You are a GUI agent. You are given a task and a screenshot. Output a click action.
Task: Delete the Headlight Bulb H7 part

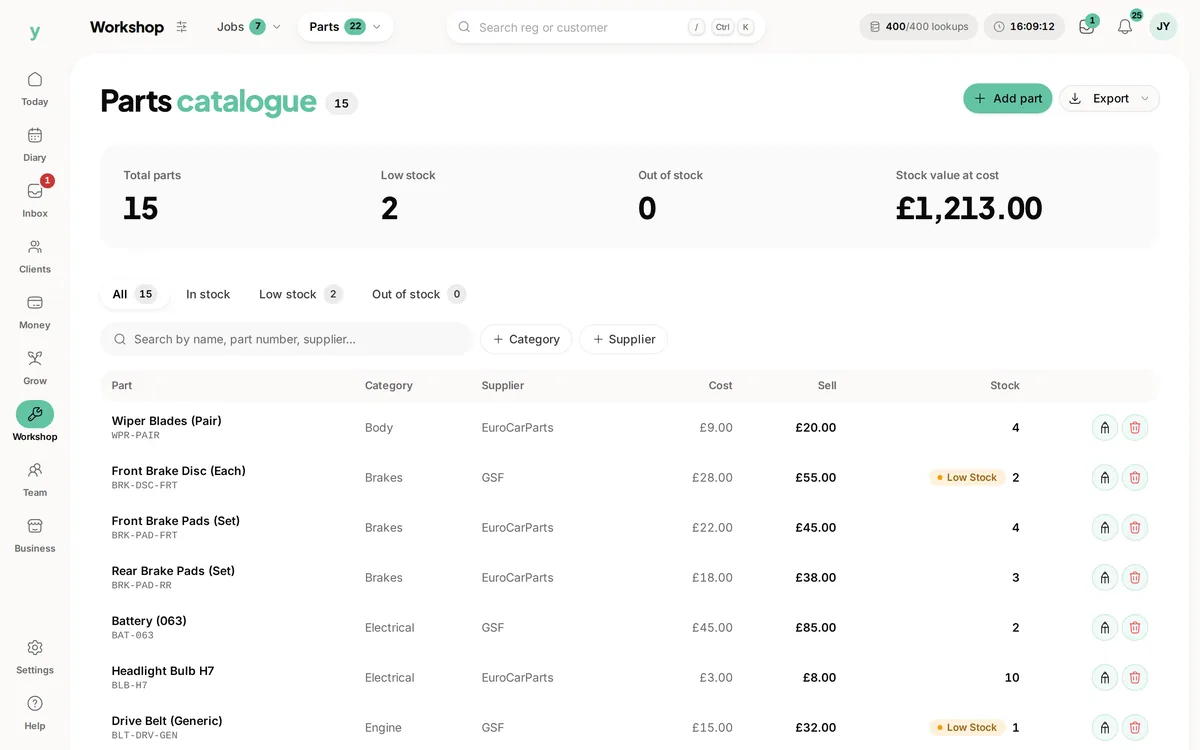click(1135, 678)
